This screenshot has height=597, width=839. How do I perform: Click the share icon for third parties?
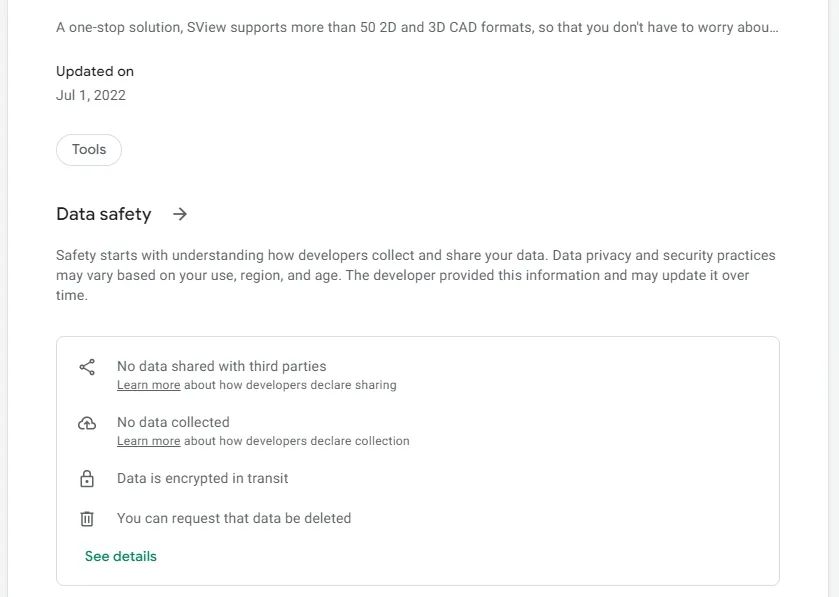[x=87, y=367]
